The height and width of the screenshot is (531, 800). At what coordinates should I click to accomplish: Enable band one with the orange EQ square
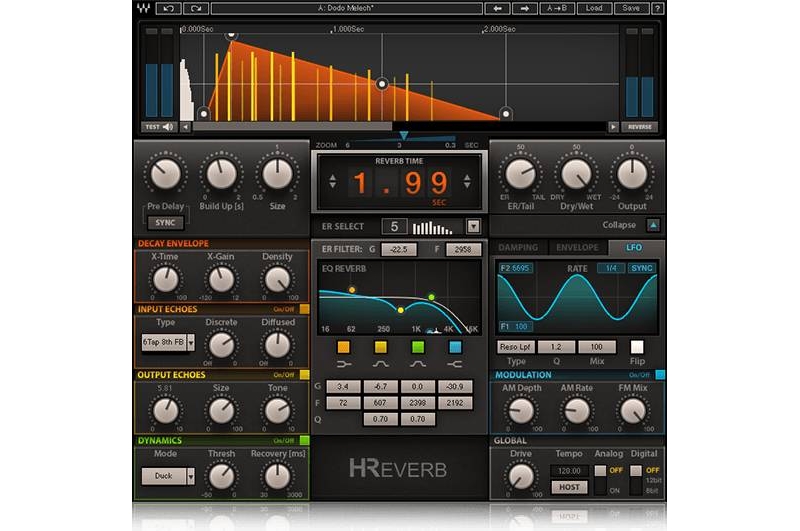[344, 347]
